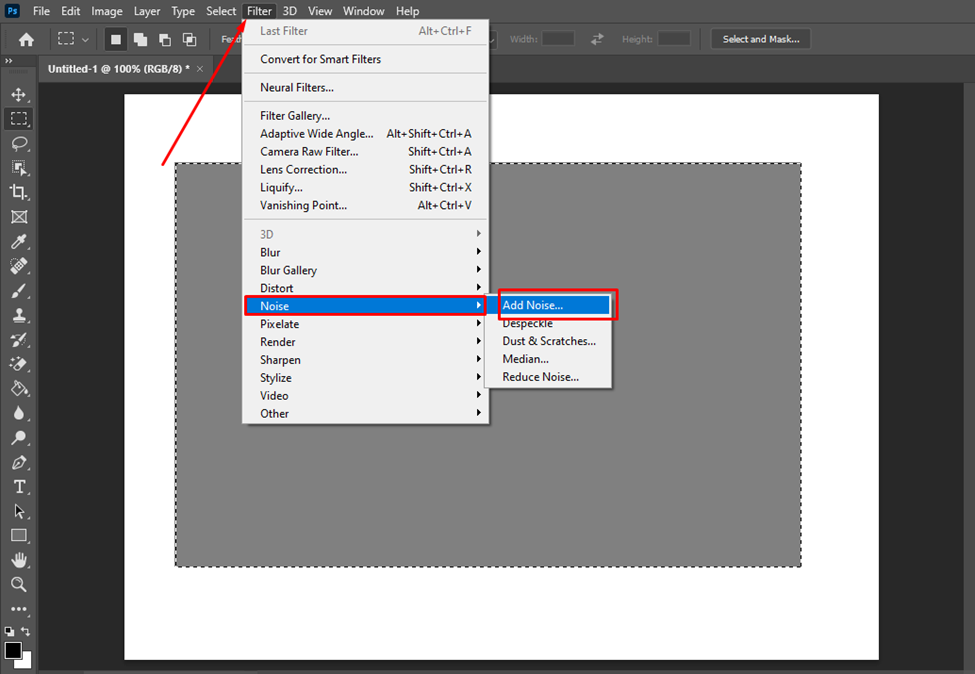Expand the Other submenu
This screenshot has width=975, height=674.
pos(366,413)
